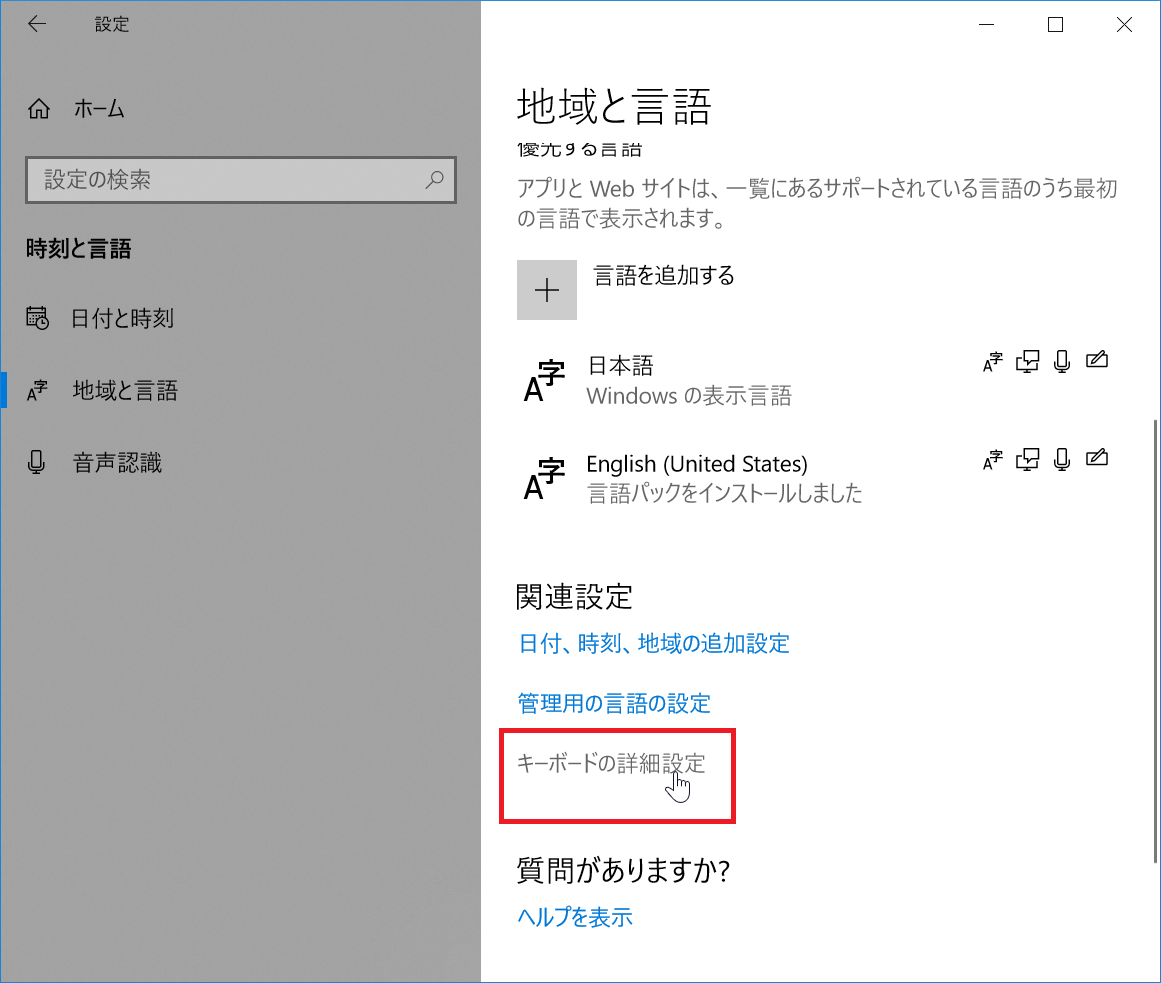
Task: Click the vertical scrollbar on the right
Action: coord(1157,640)
